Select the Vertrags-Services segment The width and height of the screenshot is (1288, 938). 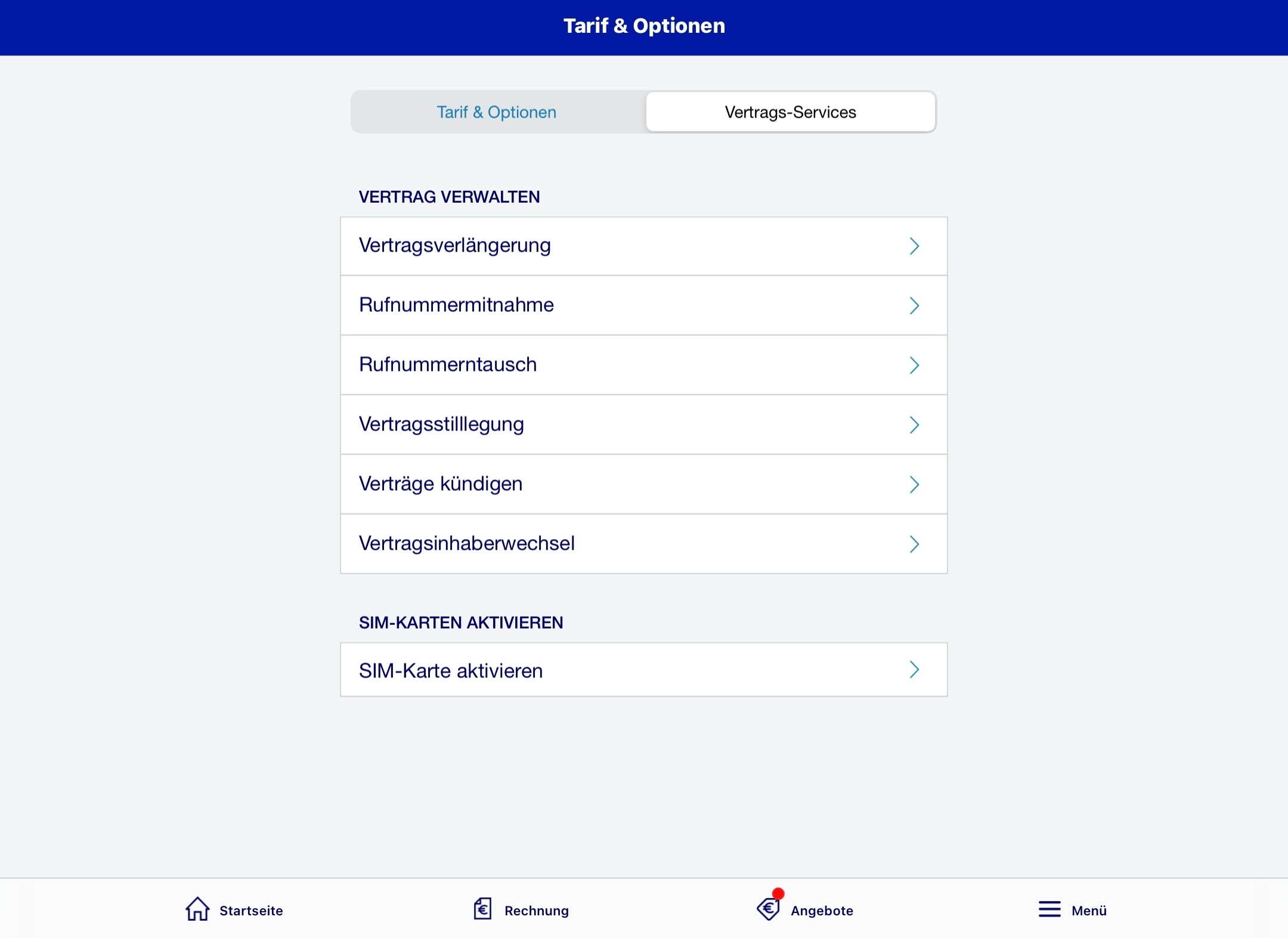click(x=791, y=112)
